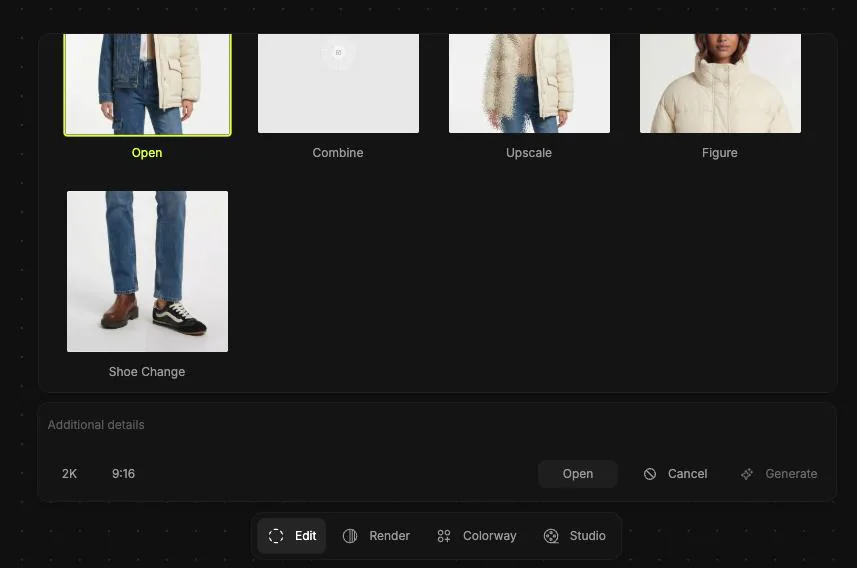857x568 pixels.
Task: Select the Open preset thumbnail
Action: [x=148, y=84]
